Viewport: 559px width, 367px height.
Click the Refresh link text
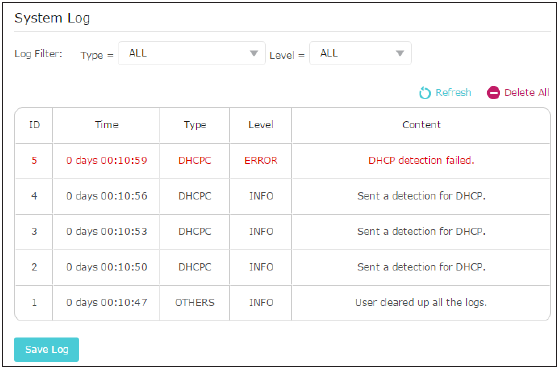click(x=453, y=93)
